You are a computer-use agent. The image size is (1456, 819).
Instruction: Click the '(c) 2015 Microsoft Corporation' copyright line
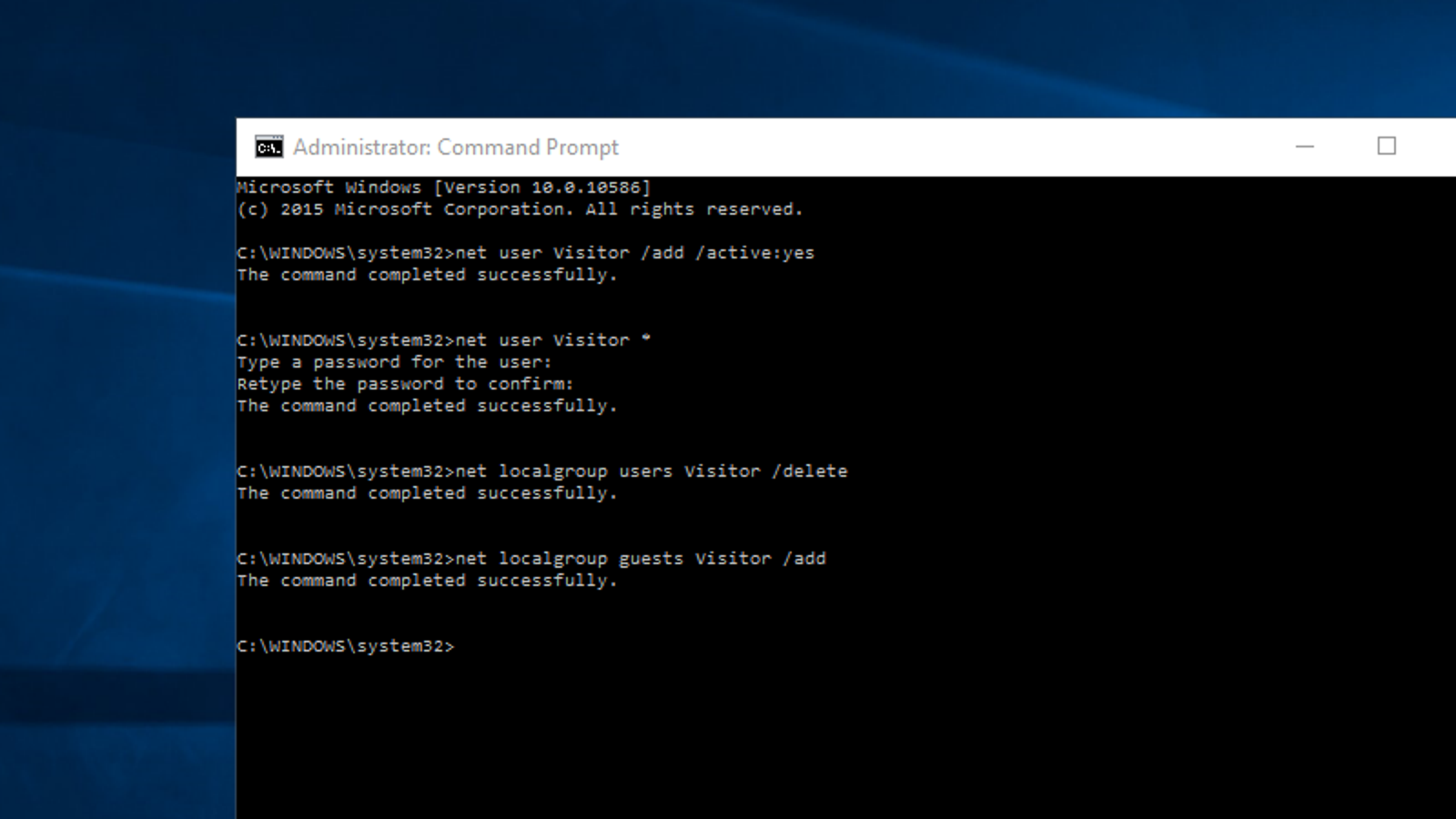(x=520, y=209)
